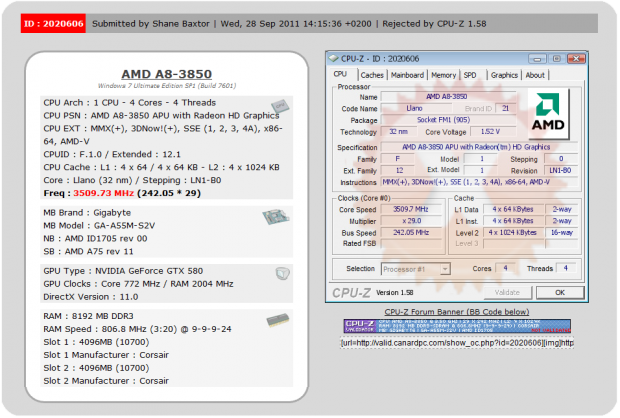Click the Slot 2 : 4096MB (10700) line

click(x=96, y=368)
